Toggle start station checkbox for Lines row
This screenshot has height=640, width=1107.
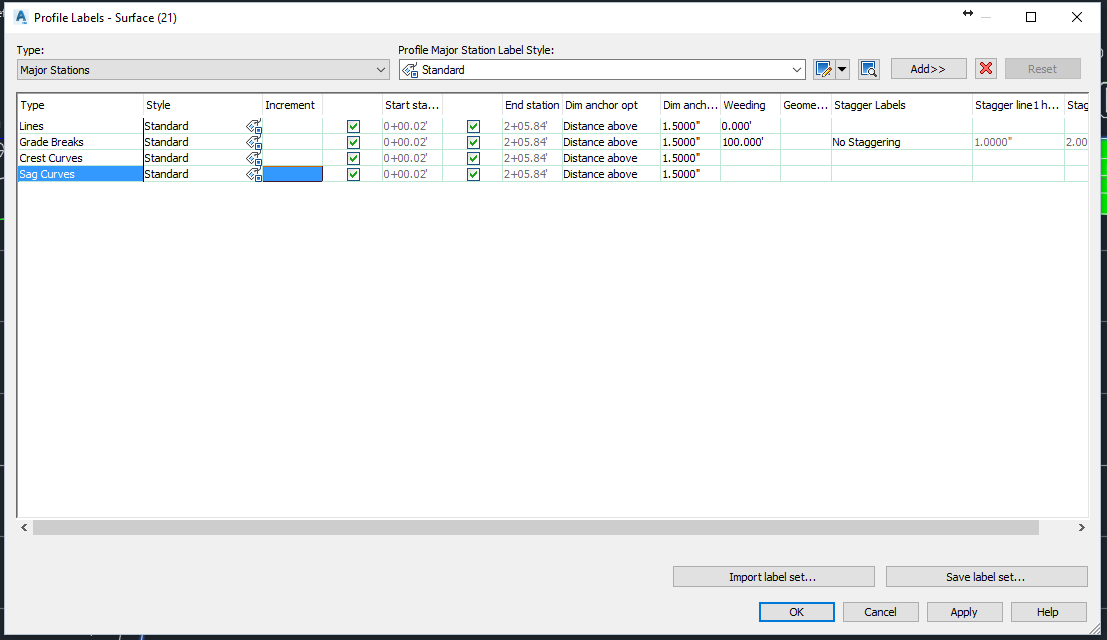353,126
